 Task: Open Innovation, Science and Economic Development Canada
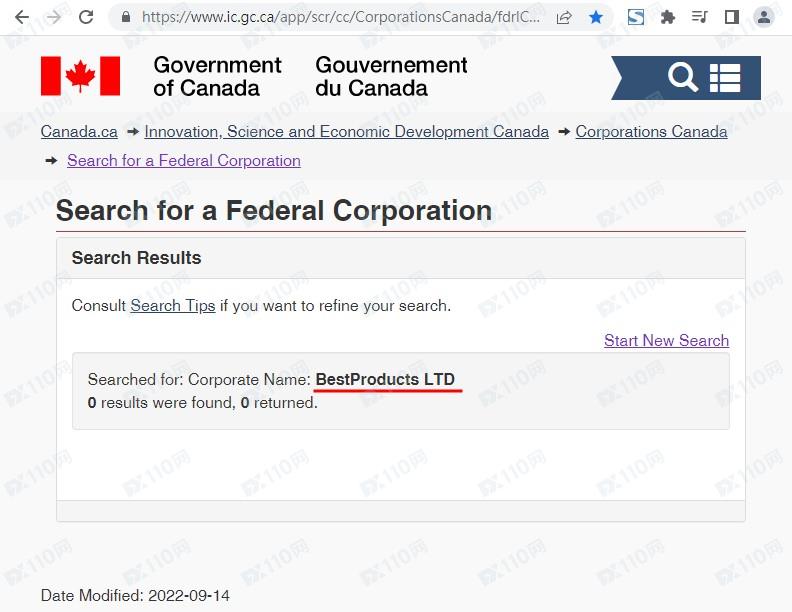[346, 132]
